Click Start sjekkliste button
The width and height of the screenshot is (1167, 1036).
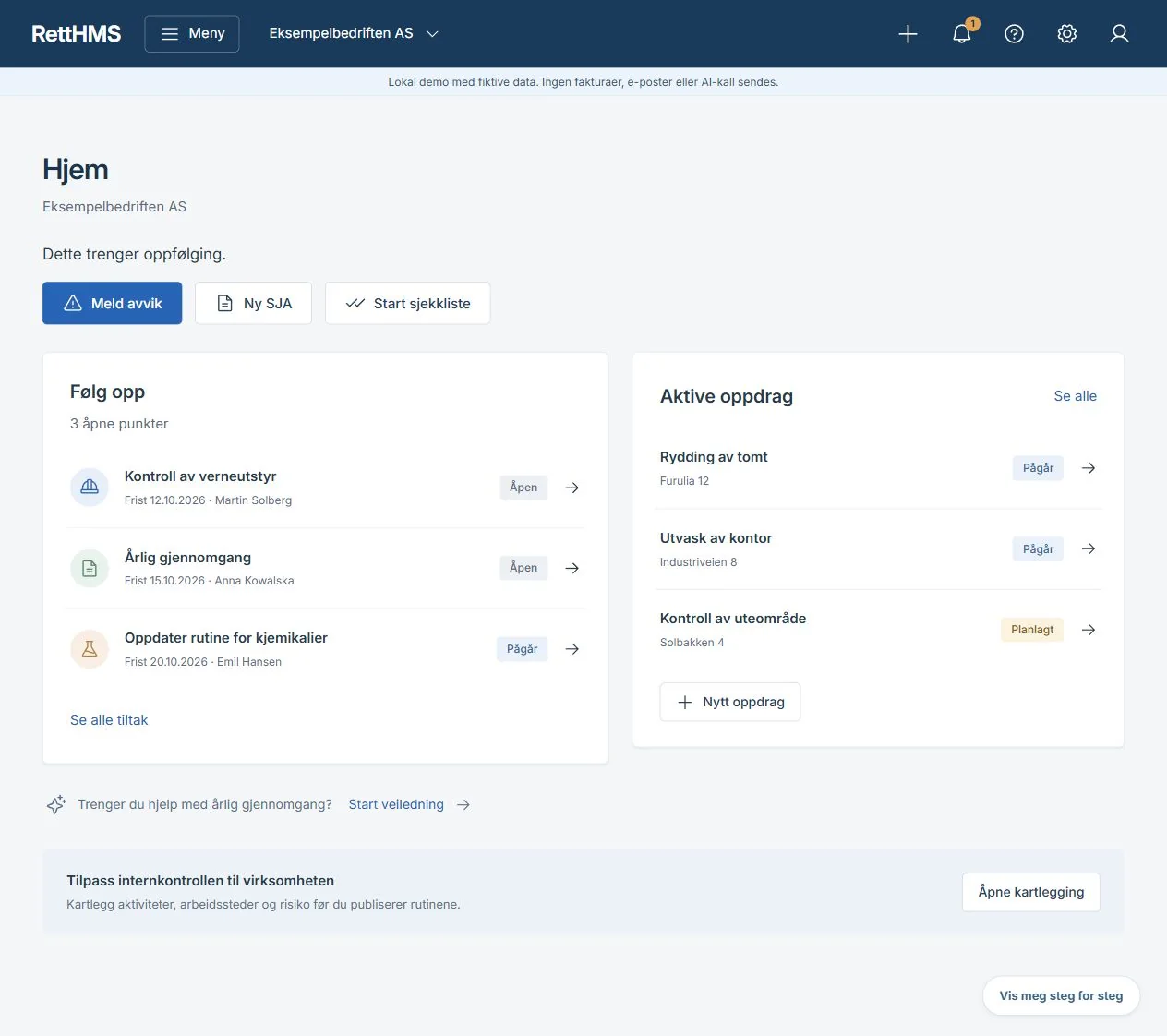[x=407, y=303]
